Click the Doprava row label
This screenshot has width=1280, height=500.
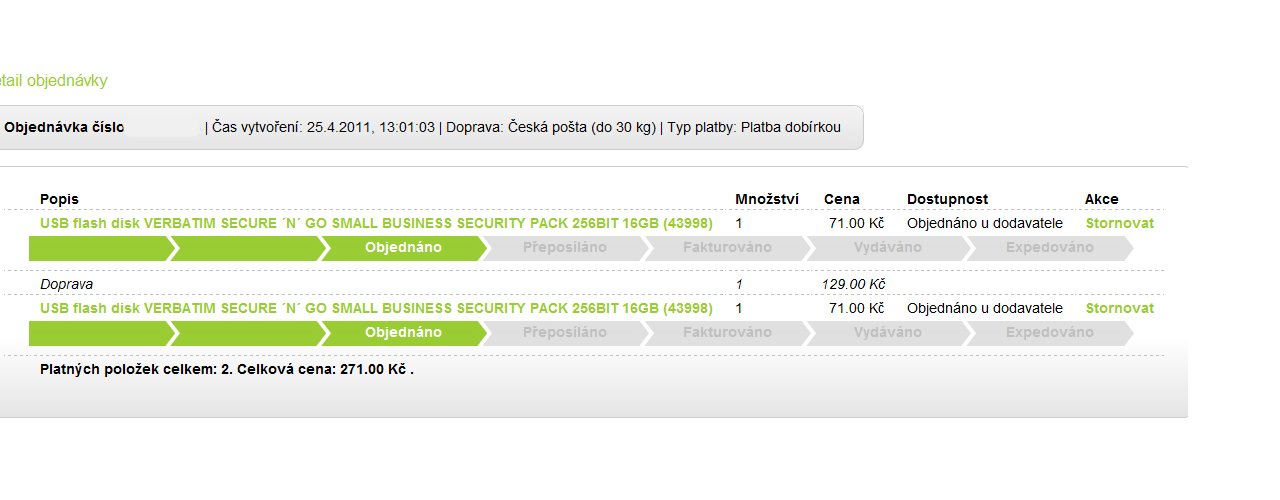coord(66,284)
